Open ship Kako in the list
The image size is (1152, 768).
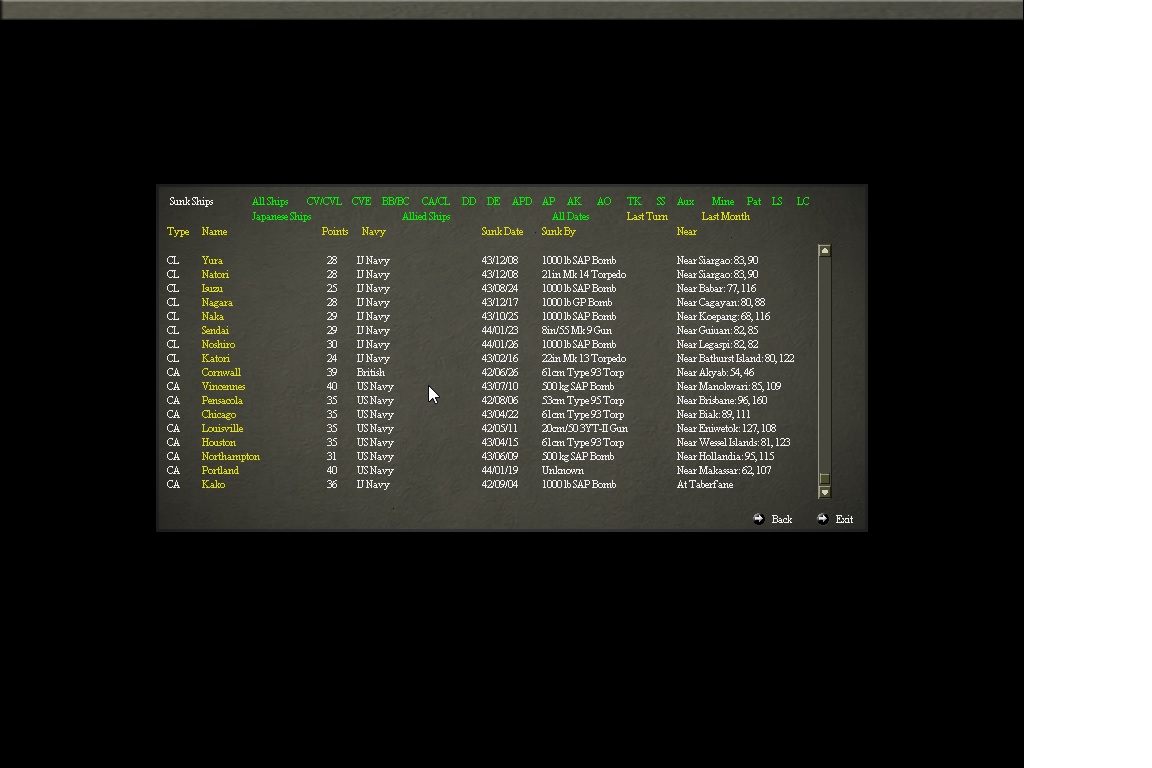click(213, 484)
